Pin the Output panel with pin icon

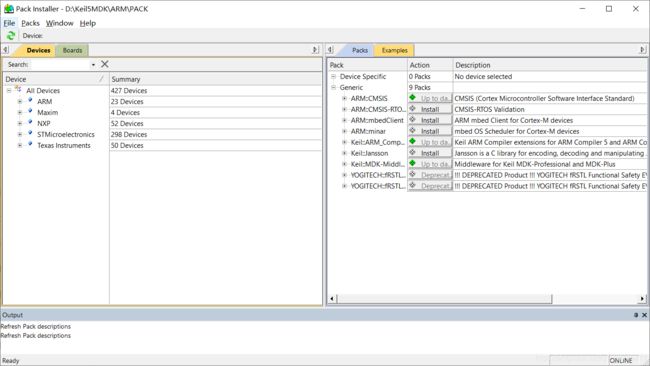click(636, 315)
